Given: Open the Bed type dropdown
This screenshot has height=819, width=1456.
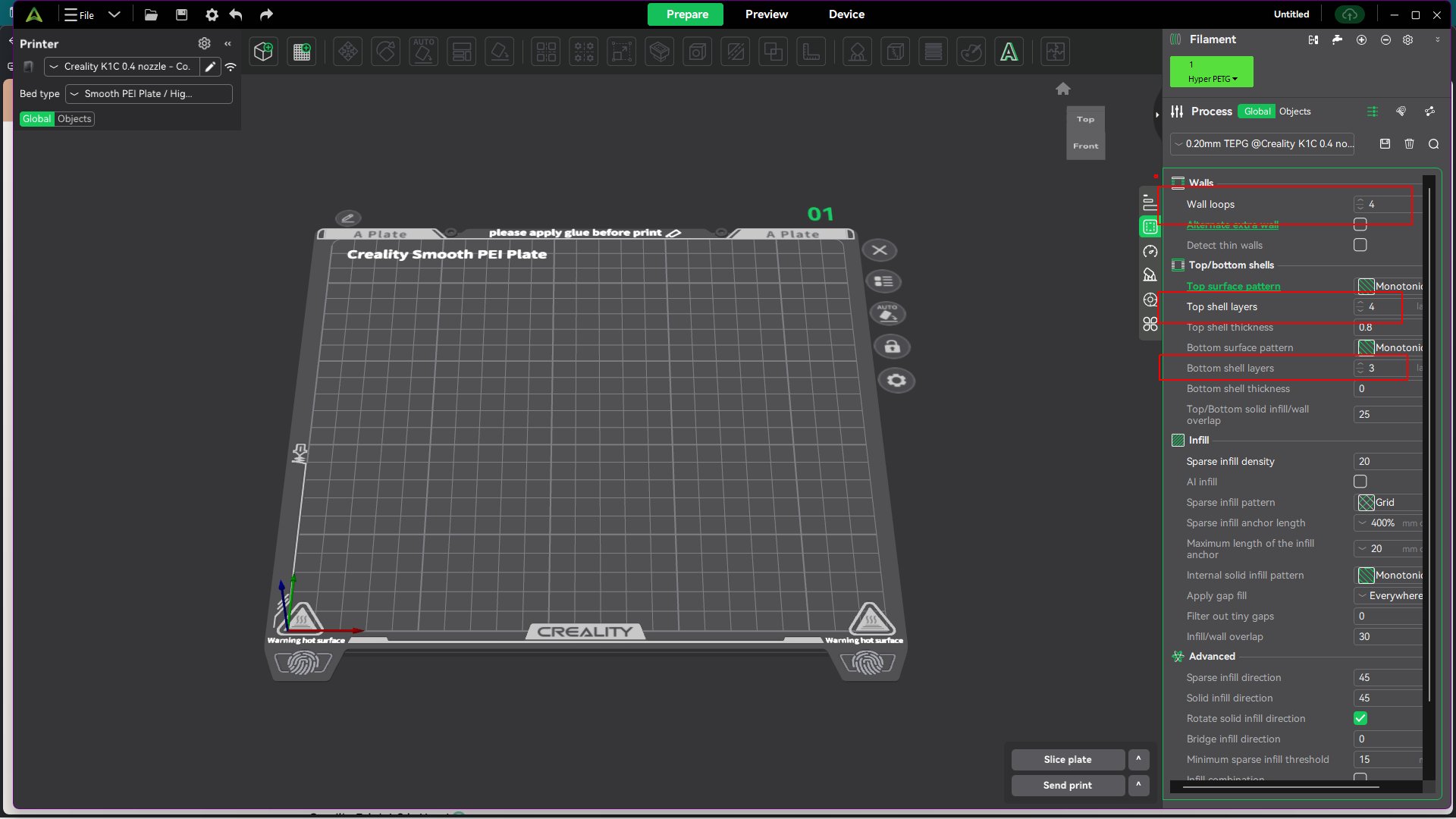Looking at the screenshot, I should pos(149,94).
